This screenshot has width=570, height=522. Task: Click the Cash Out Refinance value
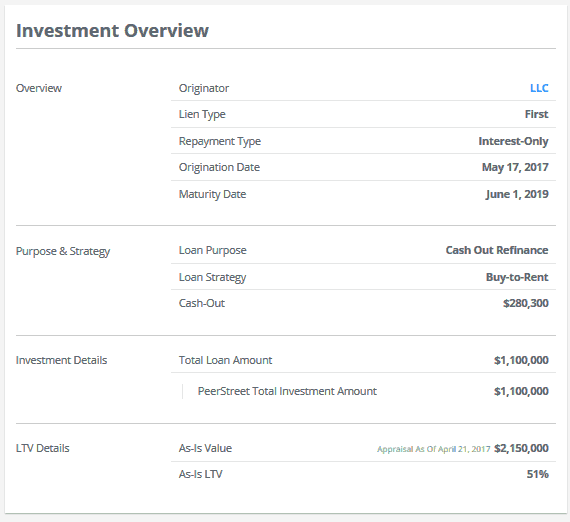[x=497, y=250]
